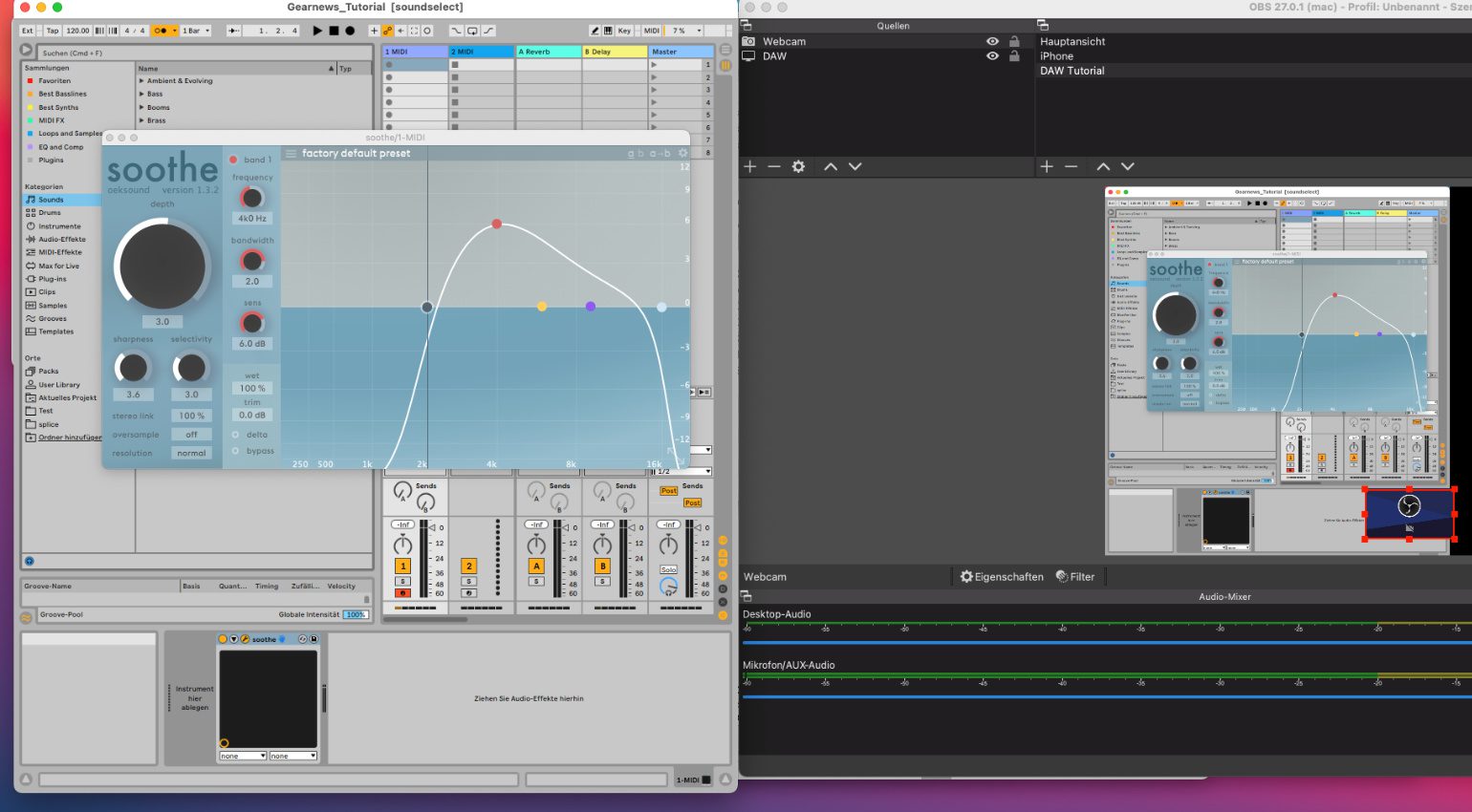Toggle the loop switch in Ableton toolbar
1472x812 pixels.
click(472, 31)
